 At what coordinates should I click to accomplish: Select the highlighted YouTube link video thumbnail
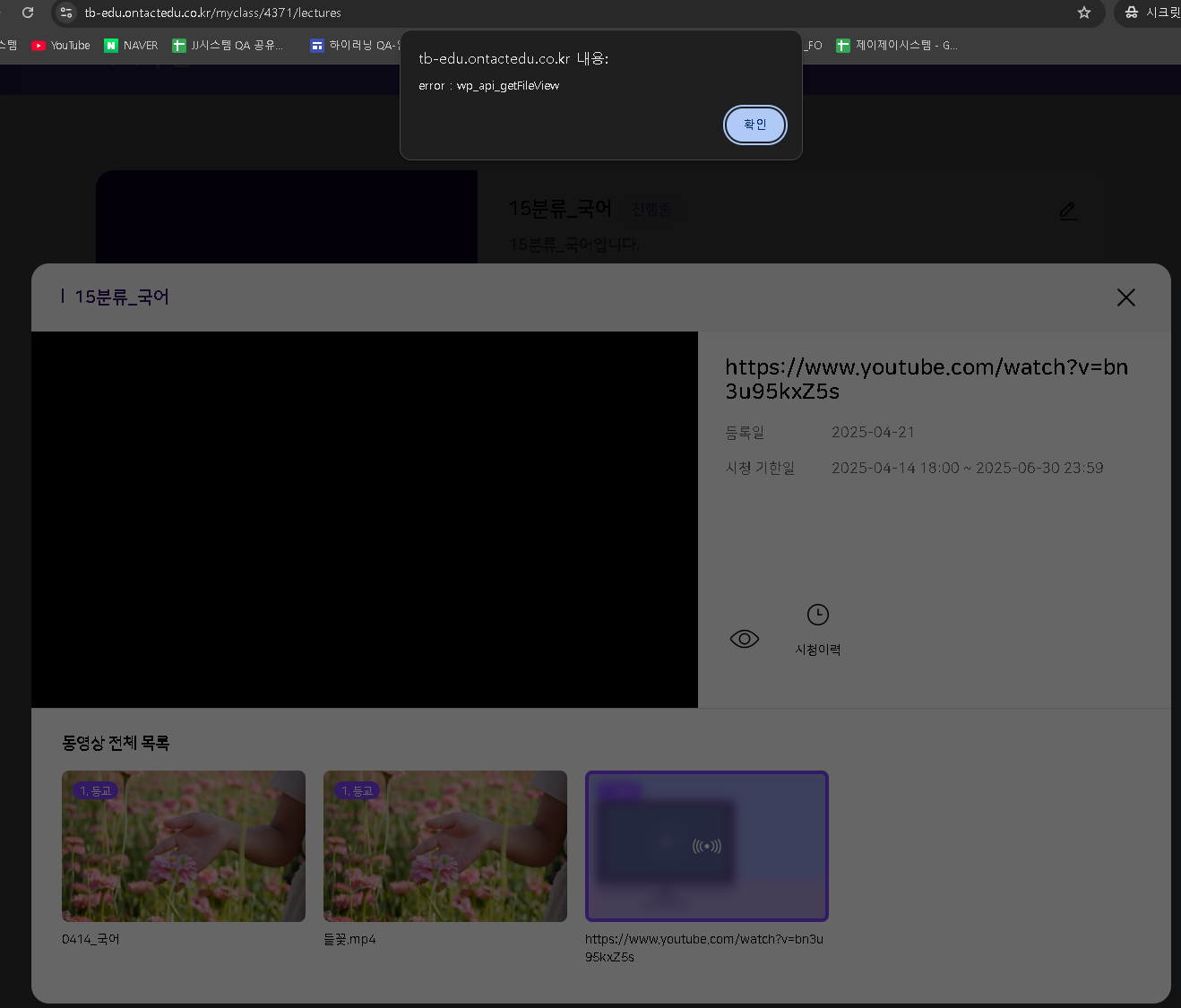click(706, 846)
